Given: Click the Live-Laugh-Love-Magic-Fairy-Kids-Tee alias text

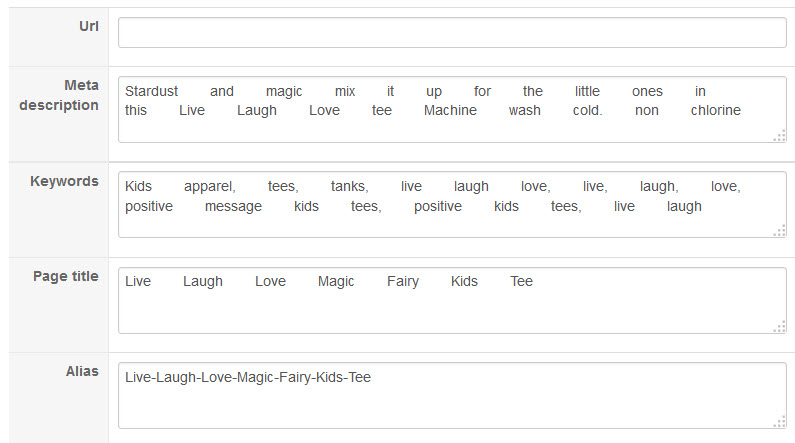Looking at the screenshot, I should [x=248, y=377].
